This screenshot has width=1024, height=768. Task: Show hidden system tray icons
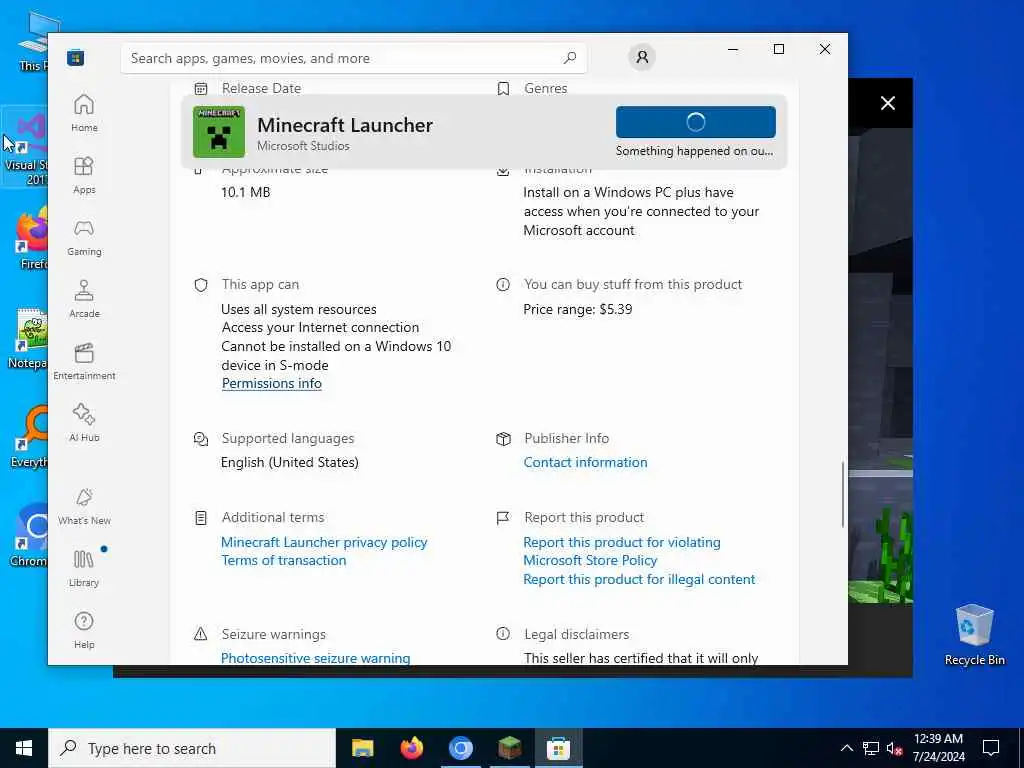(x=846, y=748)
